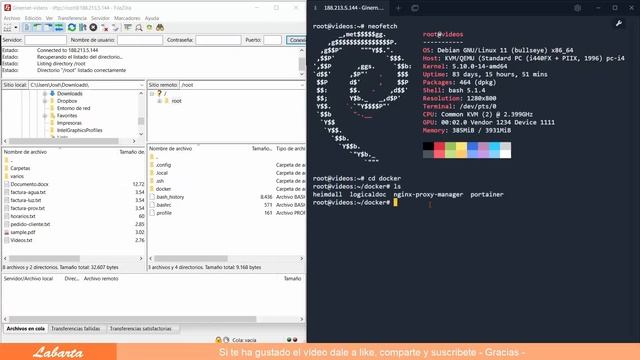Click the disconnect from server icon

(x=105, y=27)
